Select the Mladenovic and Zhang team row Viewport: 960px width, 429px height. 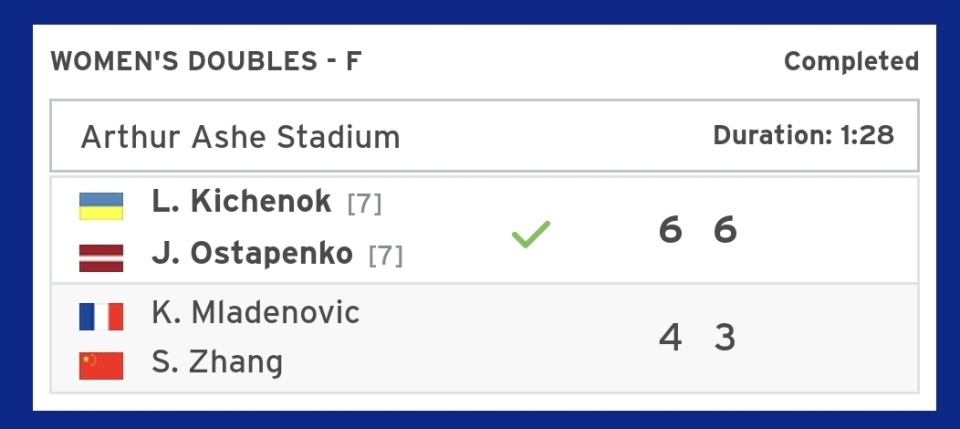484,338
